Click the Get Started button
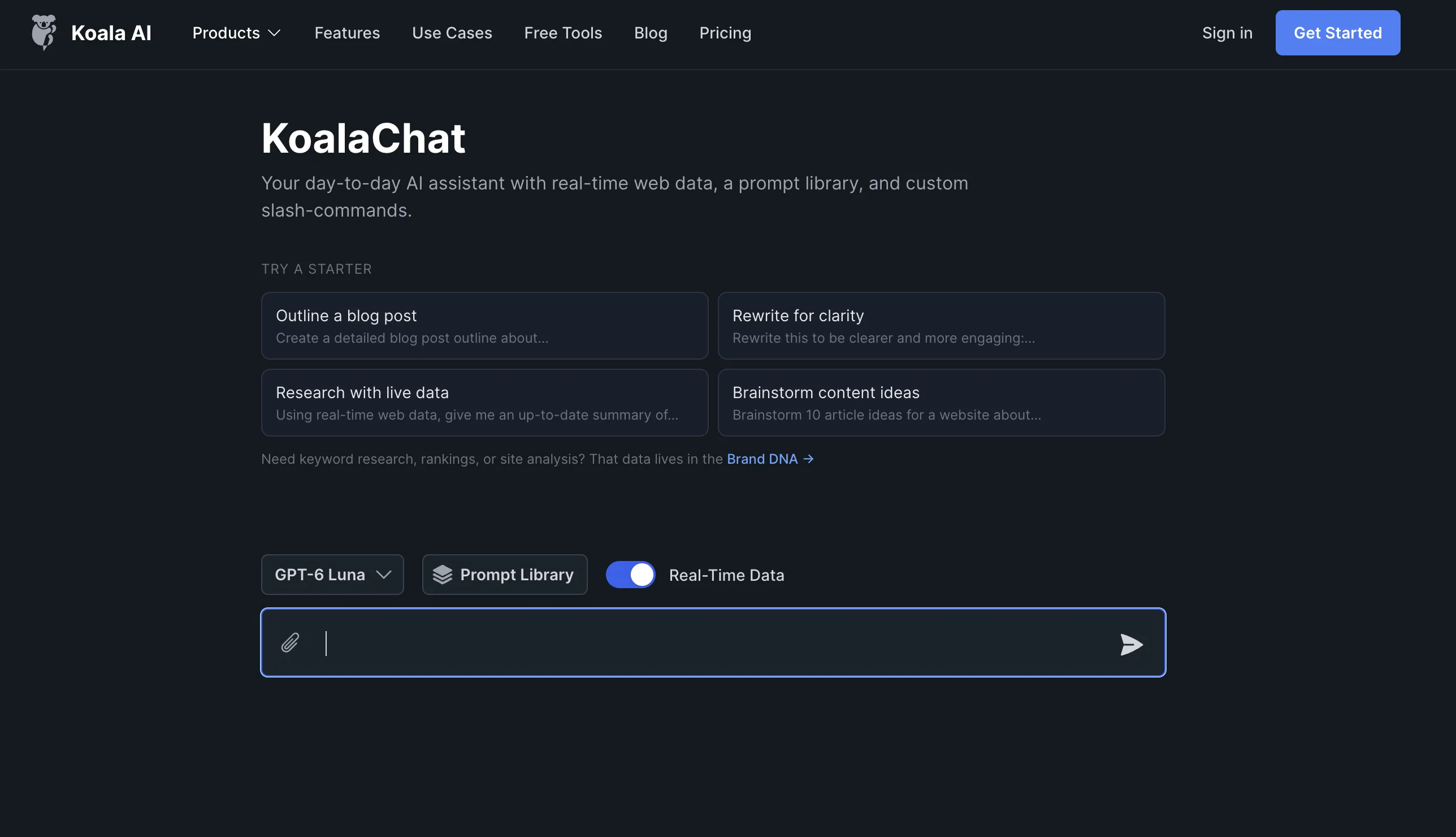 pos(1337,33)
